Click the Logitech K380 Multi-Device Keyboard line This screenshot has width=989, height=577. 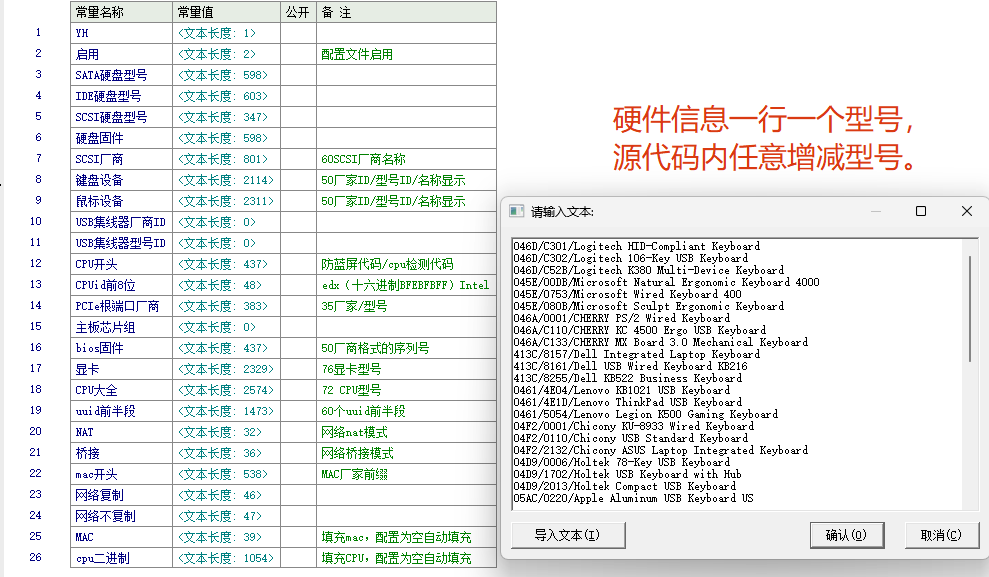(648, 270)
